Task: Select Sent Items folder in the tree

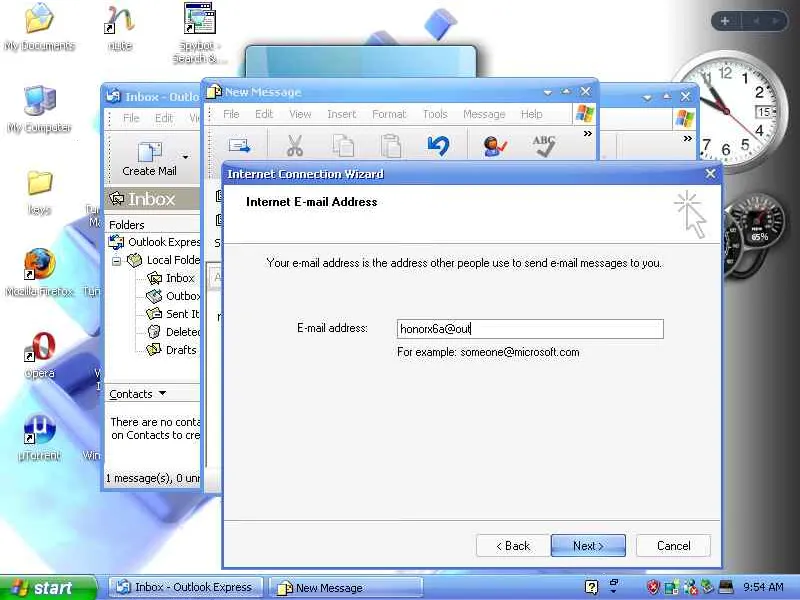Action: pos(173,314)
